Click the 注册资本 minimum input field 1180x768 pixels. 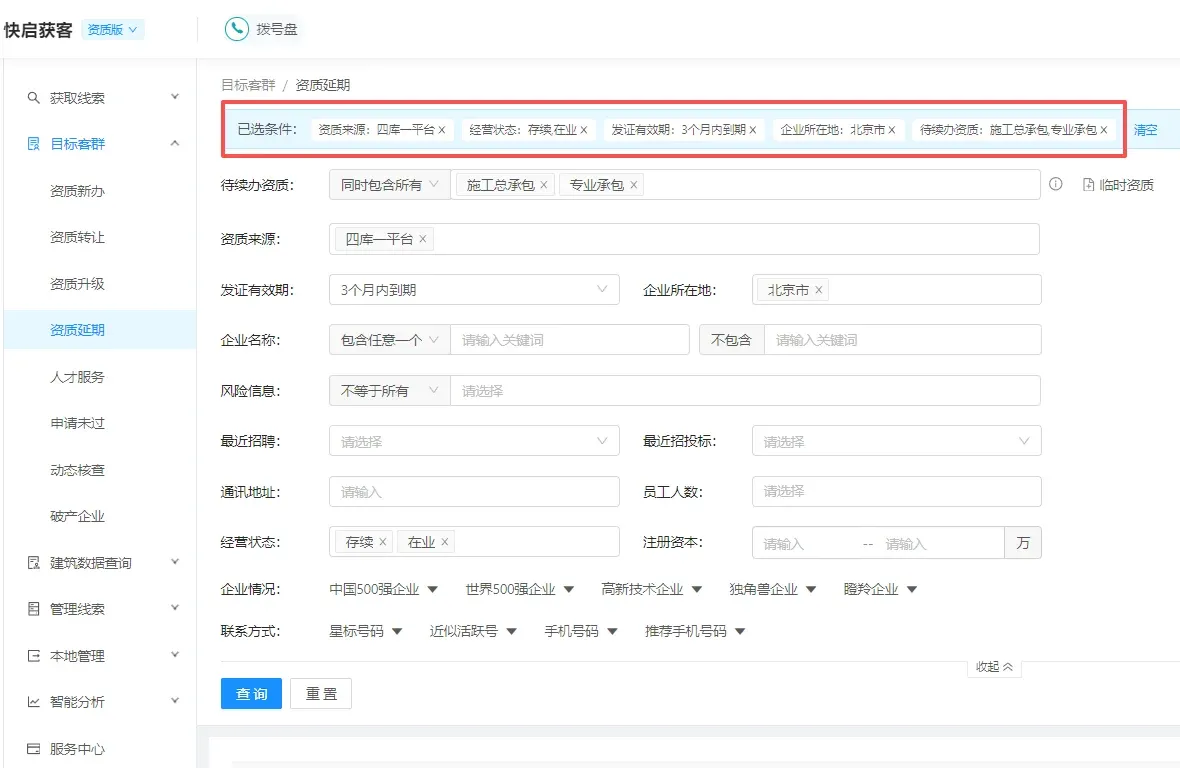pos(805,543)
